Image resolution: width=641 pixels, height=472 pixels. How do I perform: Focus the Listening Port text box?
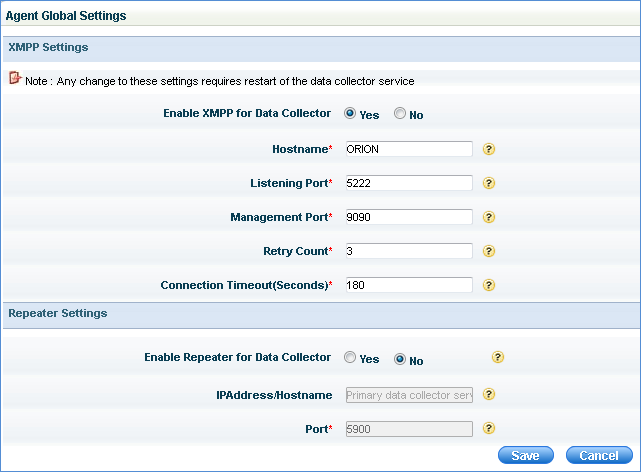click(407, 183)
